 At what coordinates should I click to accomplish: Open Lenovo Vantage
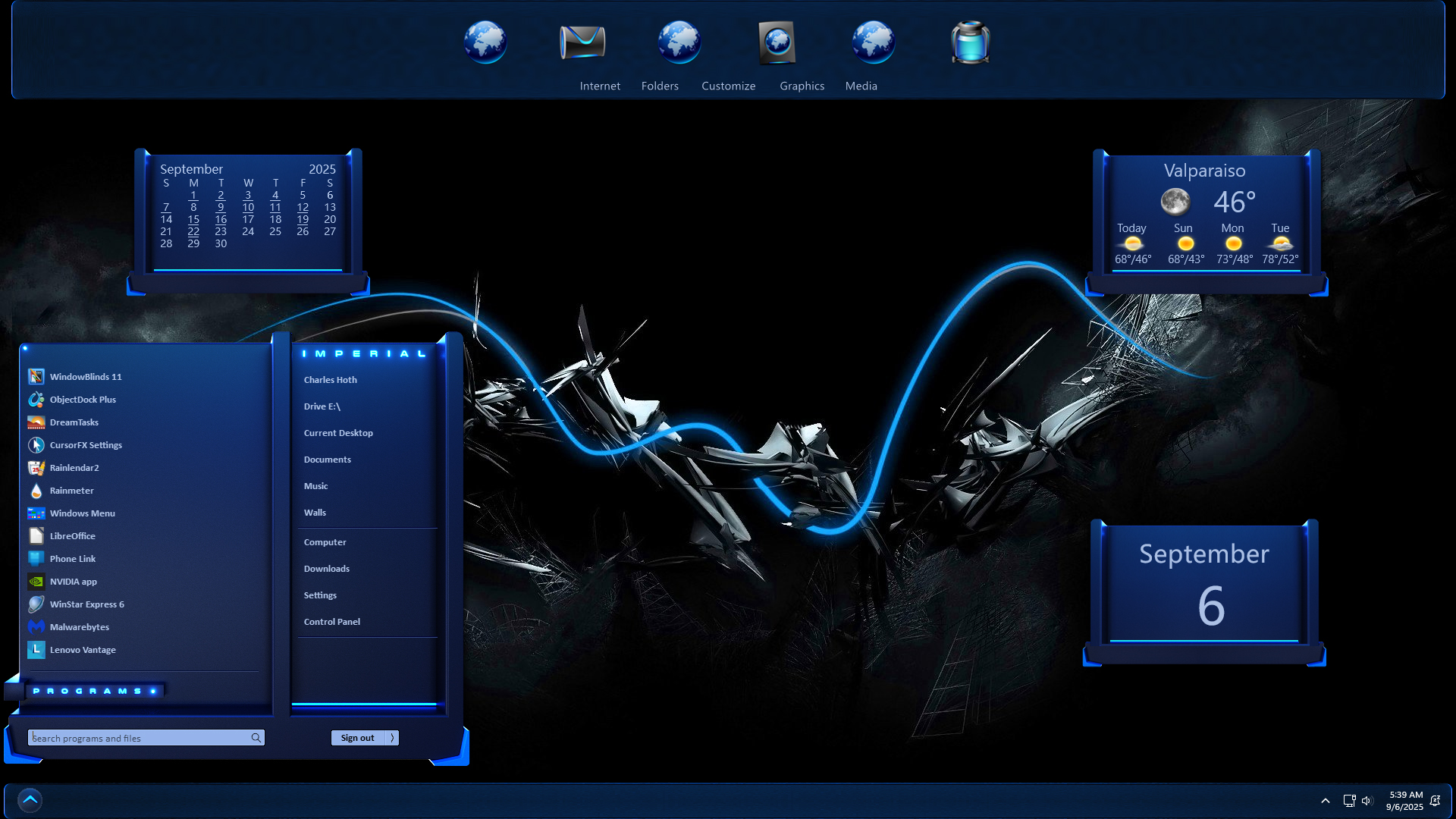[x=82, y=650]
